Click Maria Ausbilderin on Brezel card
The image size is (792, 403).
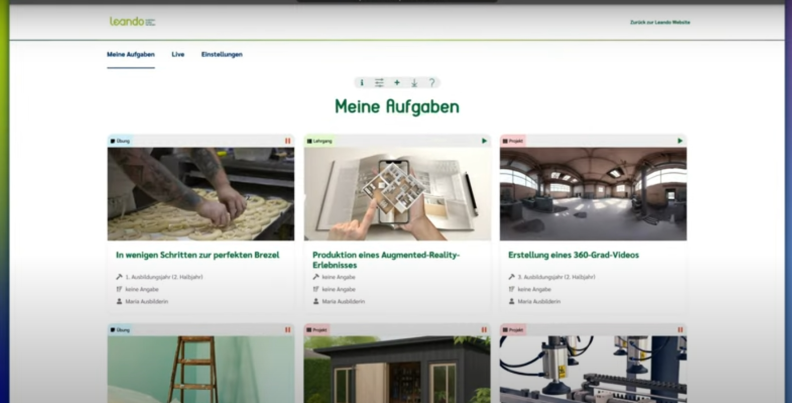point(147,301)
